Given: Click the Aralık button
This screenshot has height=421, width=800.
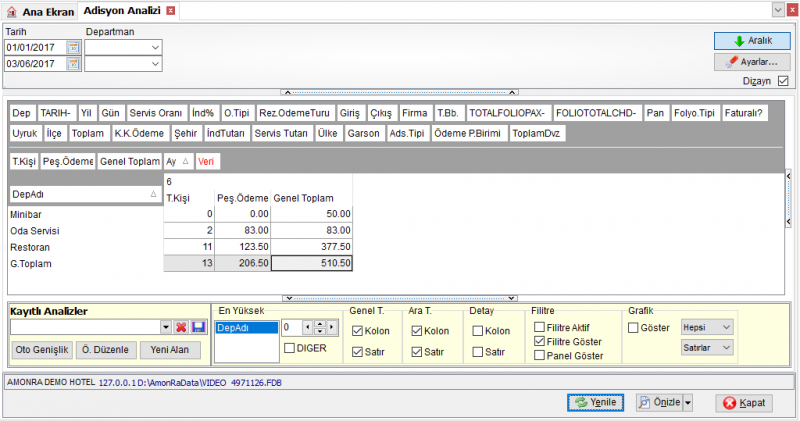Looking at the screenshot, I should [752, 41].
